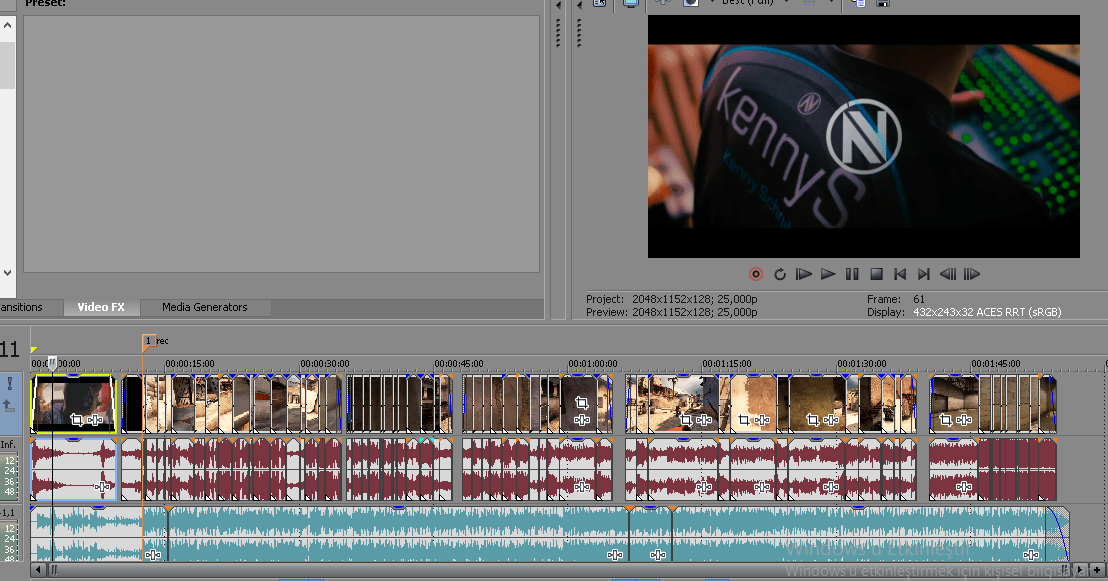Click Play From Start under the preview
1108x581 pixels.
[x=803, y=274]
